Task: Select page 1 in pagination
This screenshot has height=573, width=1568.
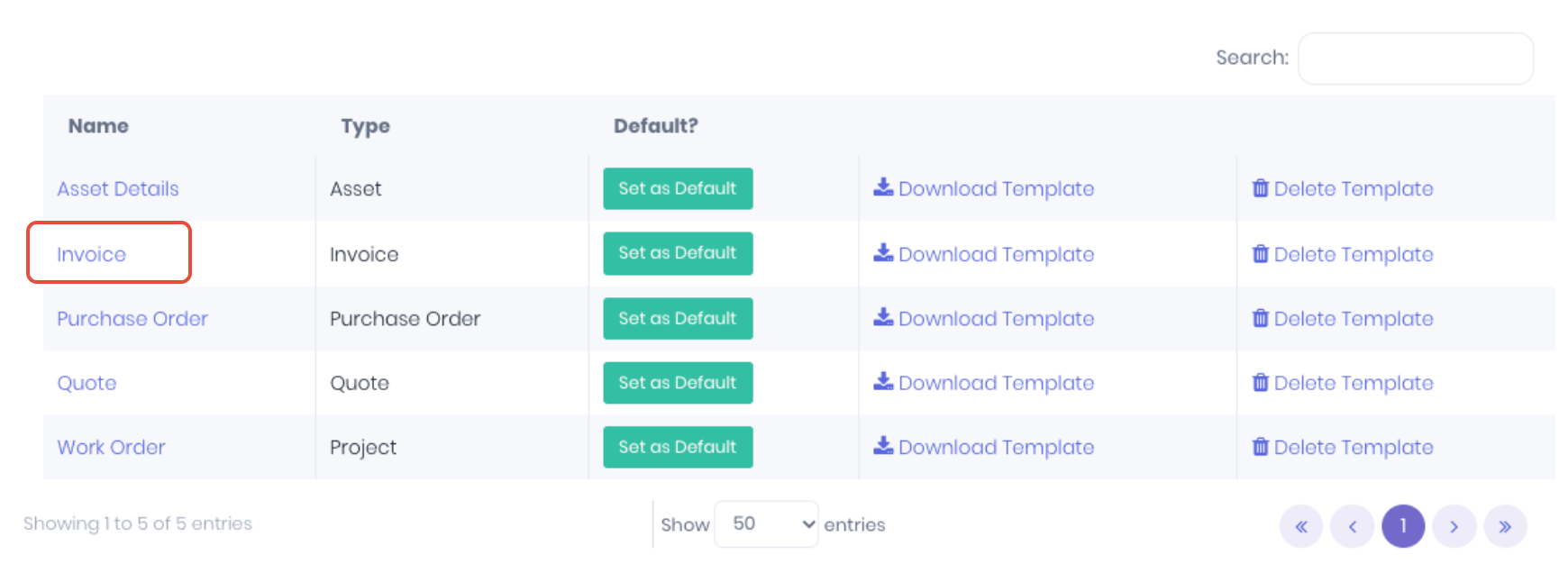Action: point(1403,526)
